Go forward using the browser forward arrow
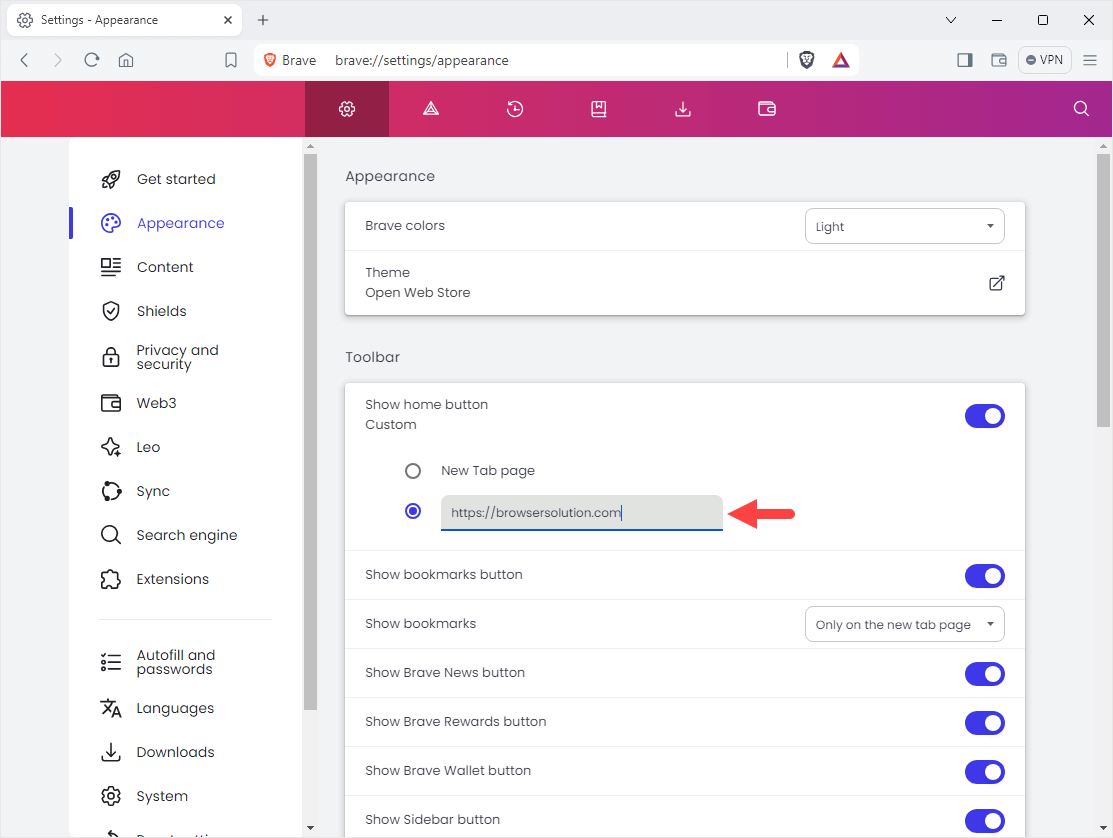 (57, 60)
